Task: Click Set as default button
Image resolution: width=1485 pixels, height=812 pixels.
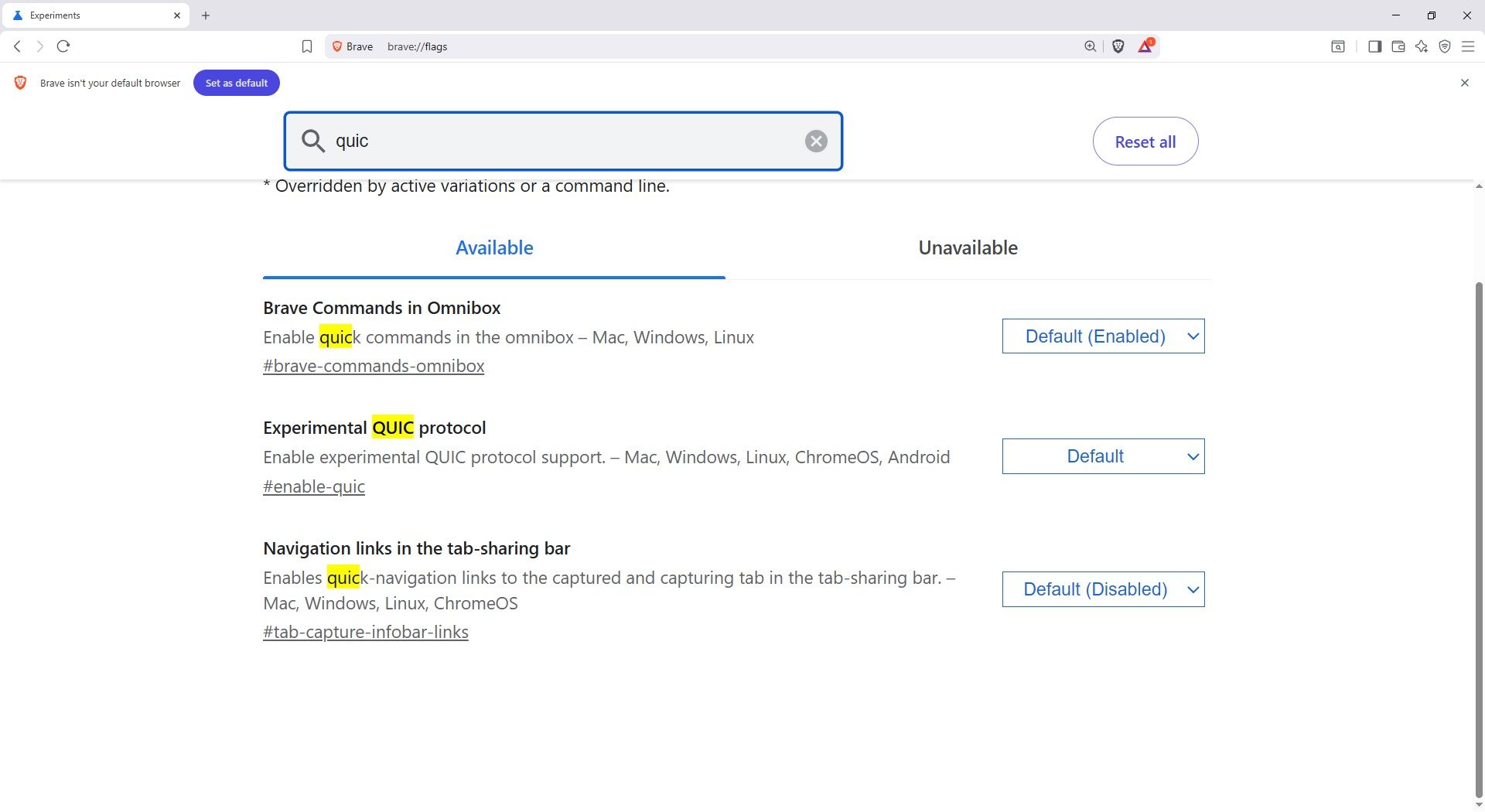Action: (237, 83)
